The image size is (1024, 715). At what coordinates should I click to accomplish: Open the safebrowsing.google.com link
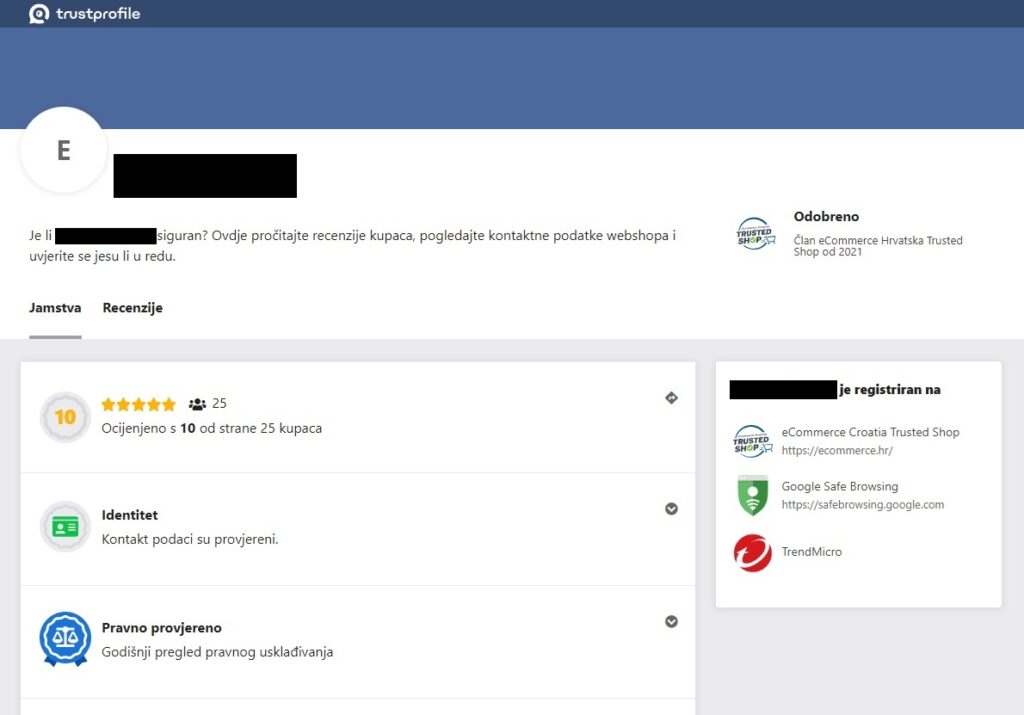tap(862, 505)
